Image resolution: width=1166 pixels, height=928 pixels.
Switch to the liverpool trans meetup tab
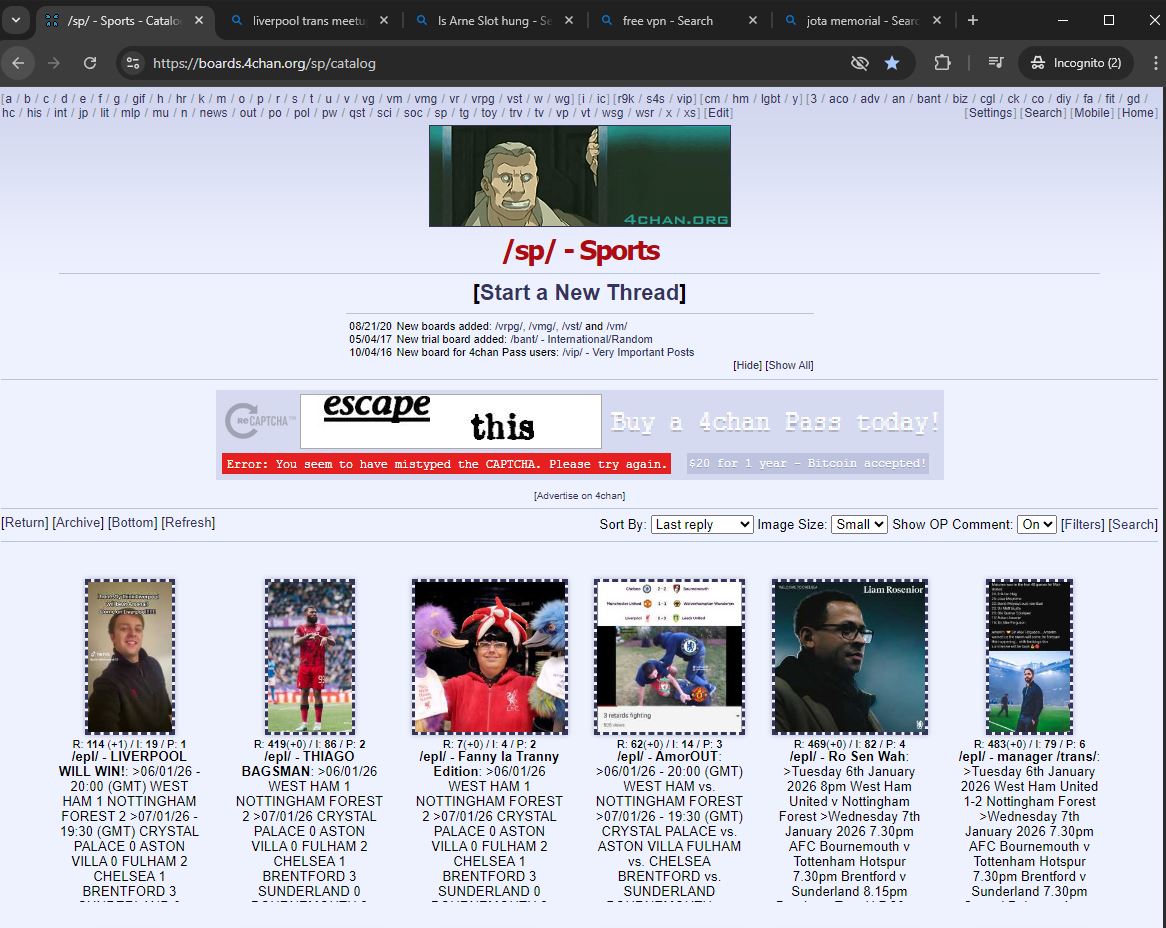pyautogui.click(x=309, y=21)
